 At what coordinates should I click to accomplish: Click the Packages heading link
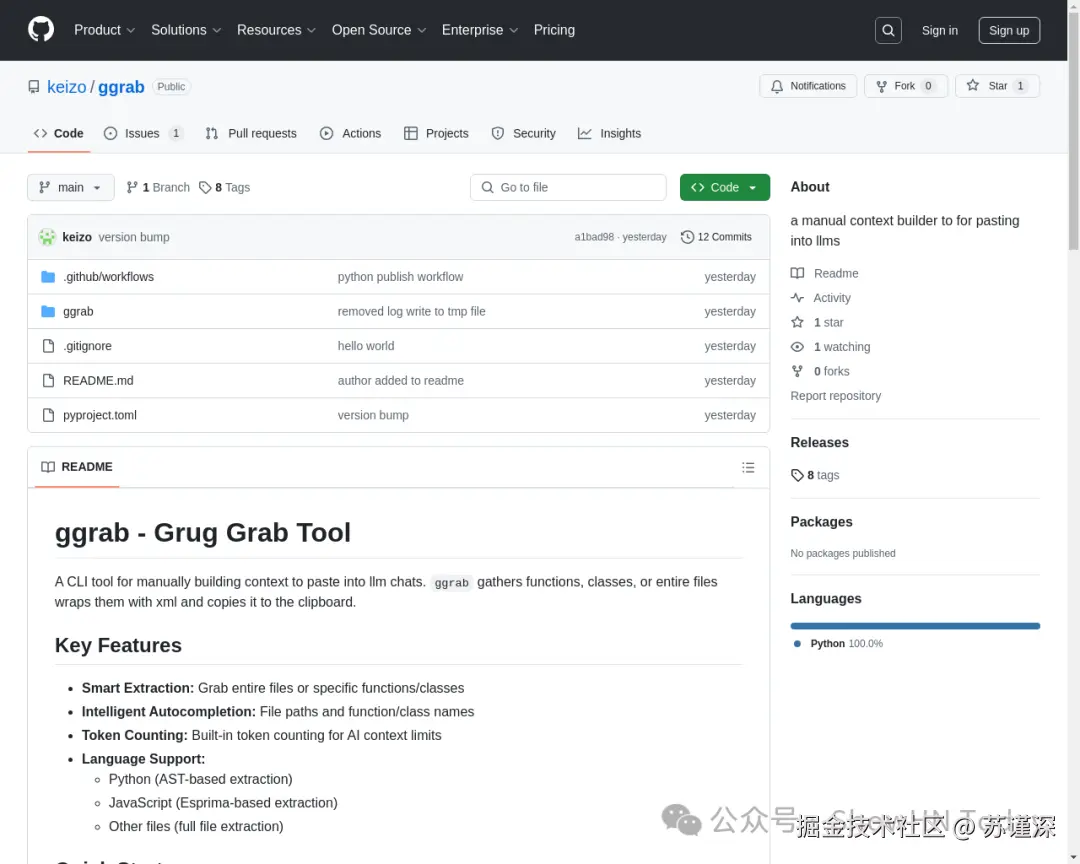click(x=821, y=522)
